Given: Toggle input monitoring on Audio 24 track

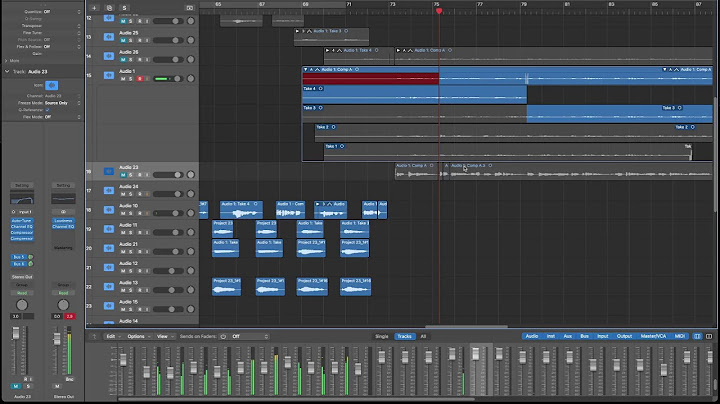Looking at the screenshot, I should point(147,194).
